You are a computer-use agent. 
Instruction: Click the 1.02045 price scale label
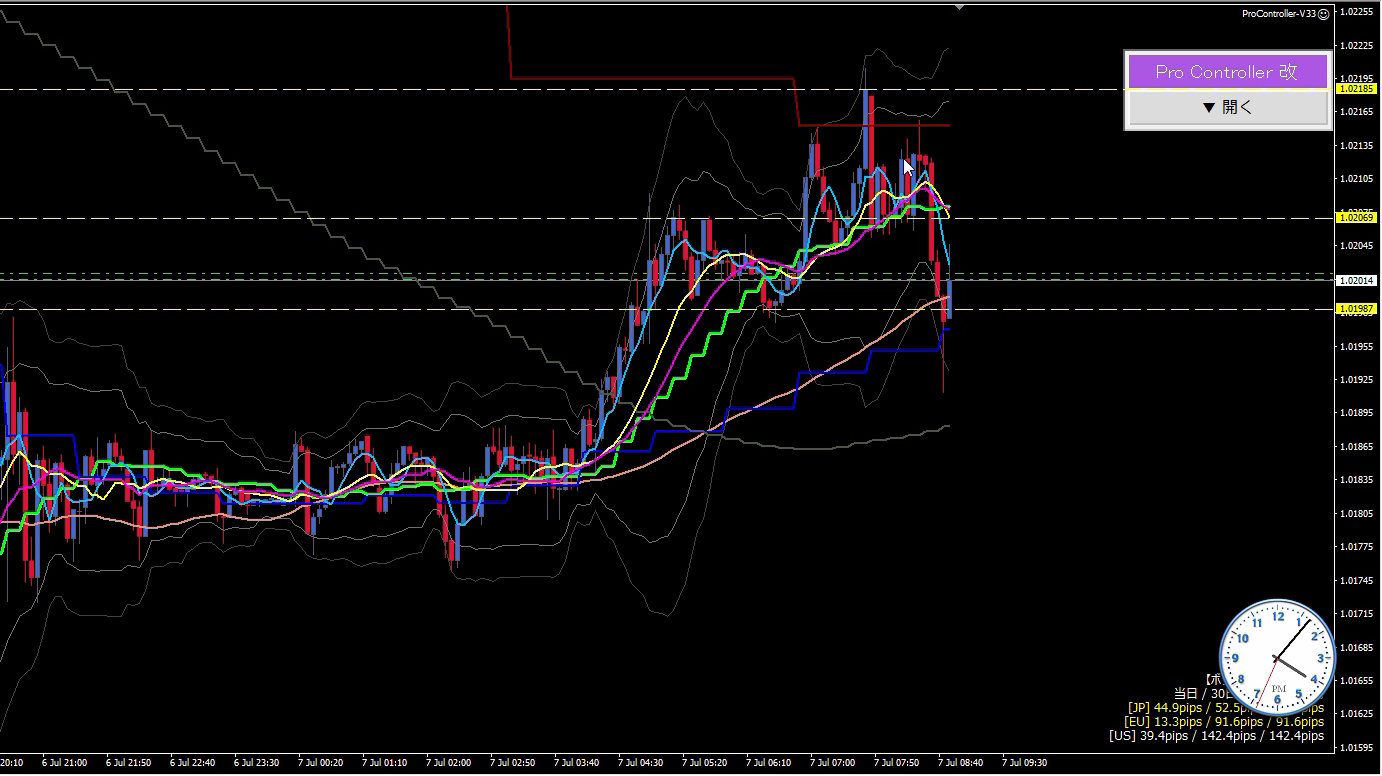click(x=1356, y=246)
